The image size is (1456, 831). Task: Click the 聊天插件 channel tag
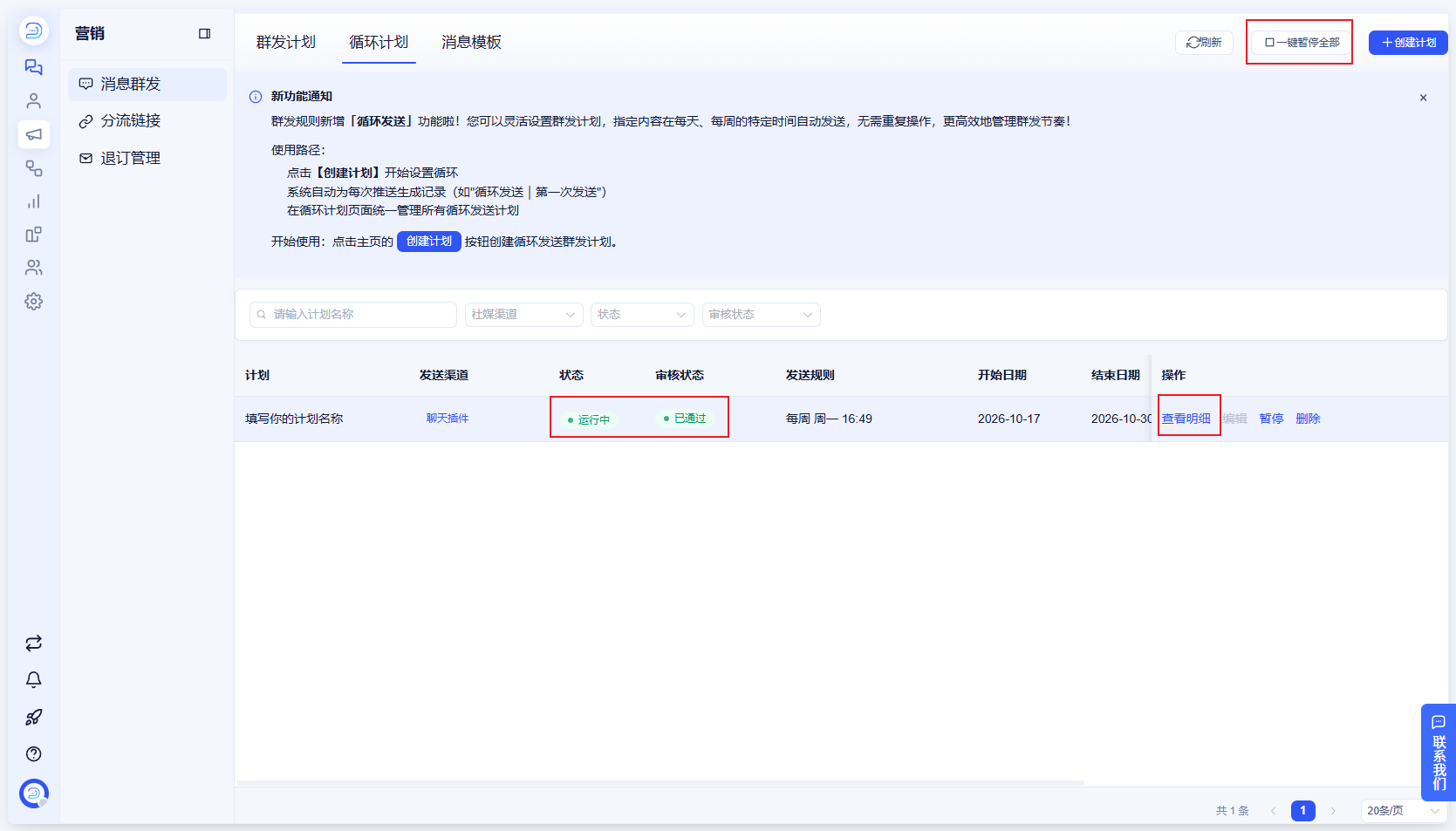[x=448, y=419]
